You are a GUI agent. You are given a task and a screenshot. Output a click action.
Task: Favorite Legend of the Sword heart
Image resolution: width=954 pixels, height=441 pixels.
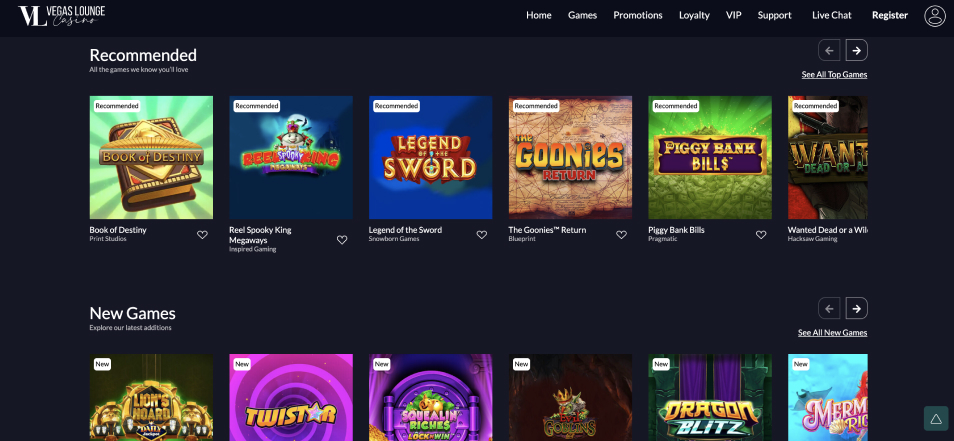[x=482, y=235]
